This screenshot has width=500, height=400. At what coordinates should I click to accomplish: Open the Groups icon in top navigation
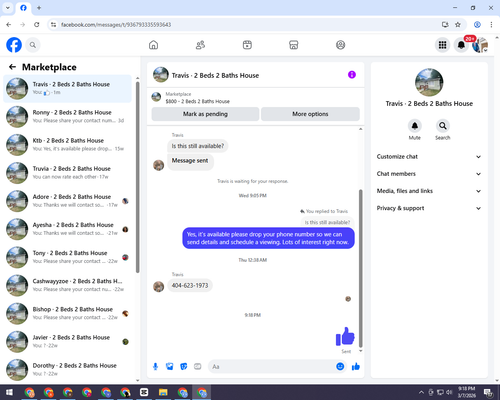tap(340, 45)
